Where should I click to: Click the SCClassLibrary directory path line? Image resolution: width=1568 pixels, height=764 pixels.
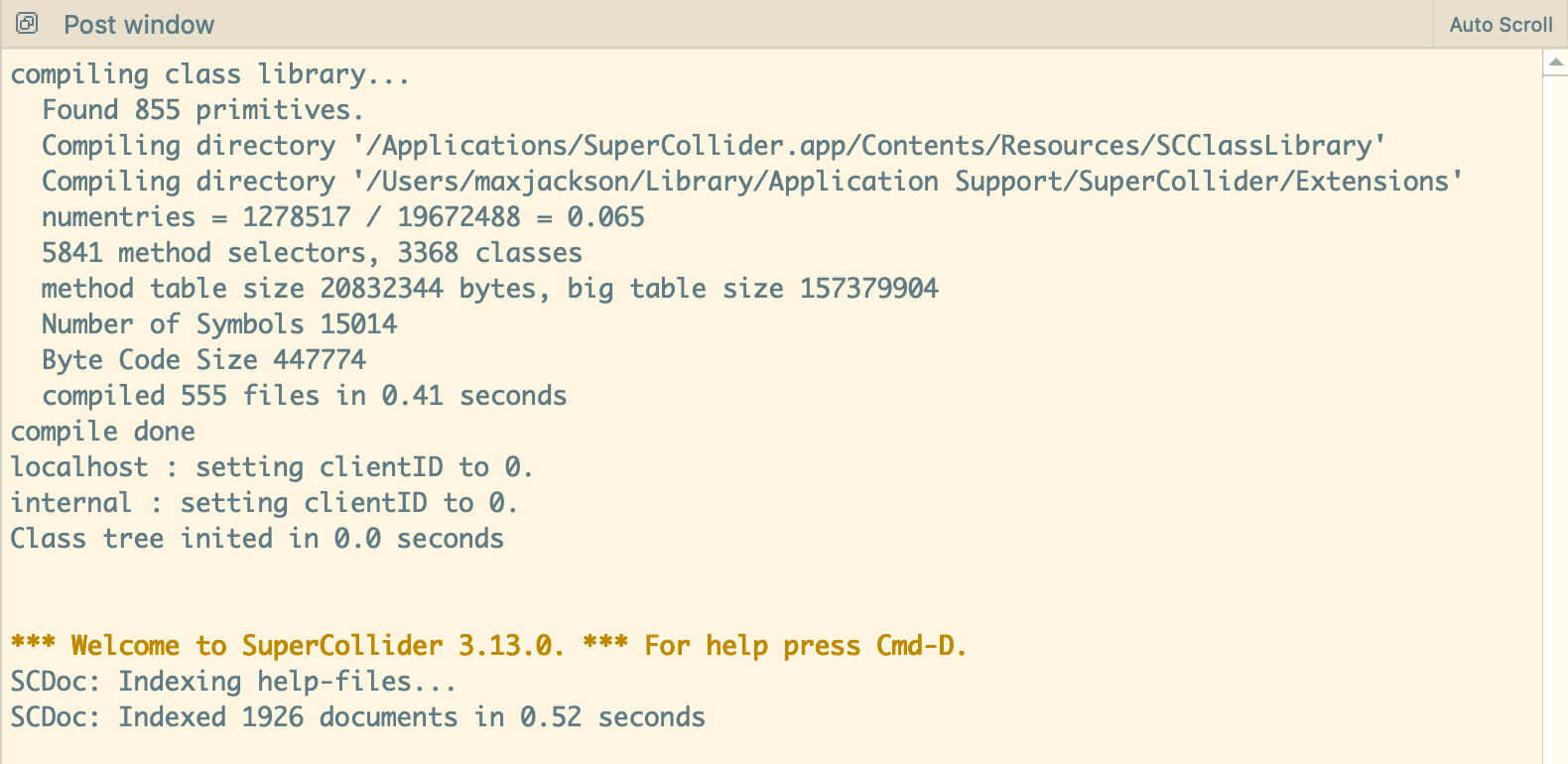[x=713, y=146]
